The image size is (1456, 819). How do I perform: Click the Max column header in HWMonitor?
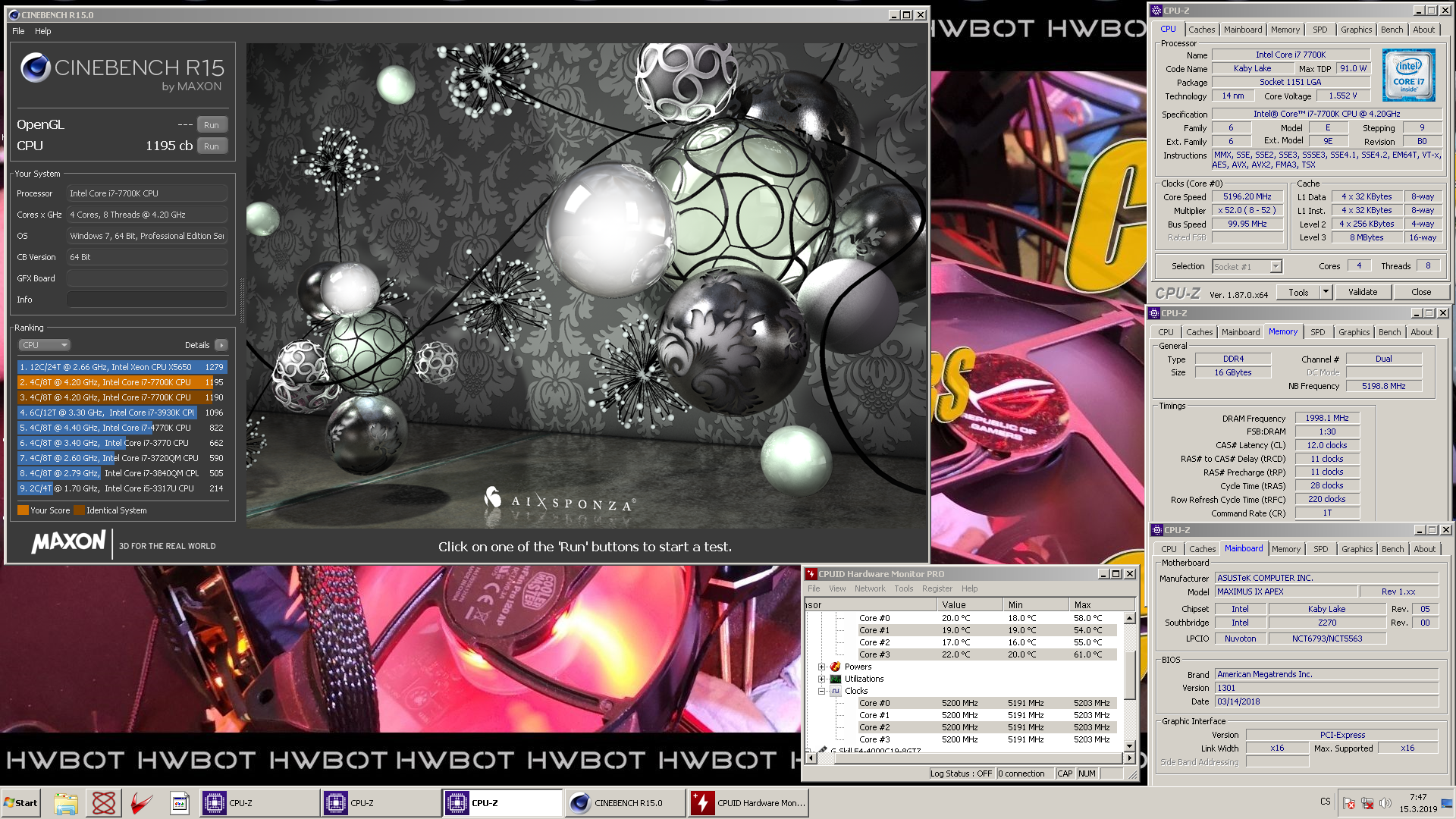coord(1102,604)
